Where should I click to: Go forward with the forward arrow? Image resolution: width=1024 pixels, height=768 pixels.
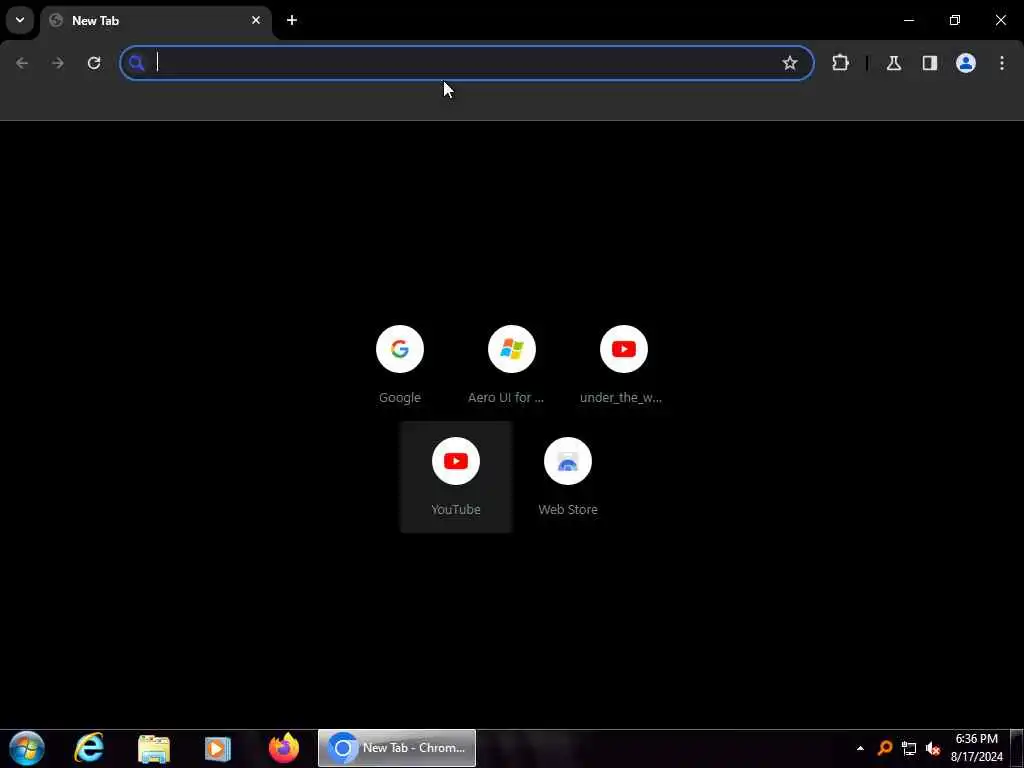click(58, 63)
